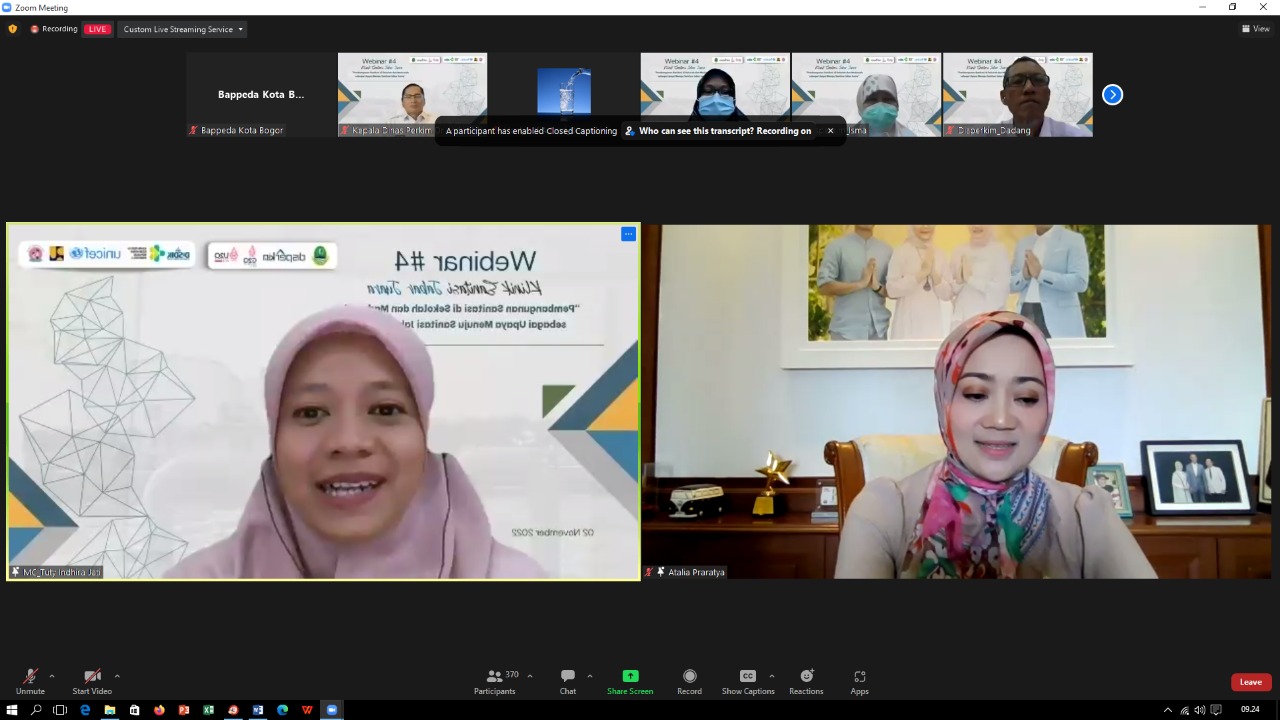The image size is (1280, 720).
Task: Select MC_Tuty Indhira's video tile
Action: [323, 401]
